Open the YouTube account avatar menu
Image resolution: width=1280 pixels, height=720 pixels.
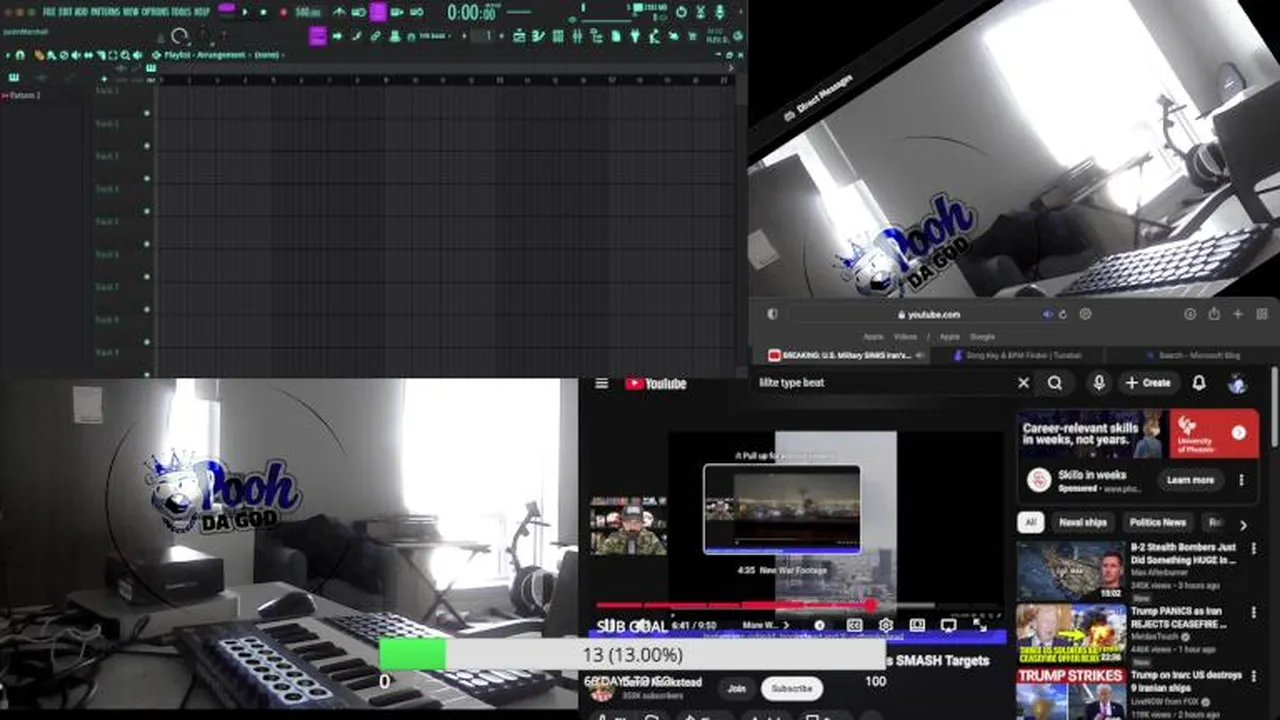pyautogui.click(x=1237, y=382)
